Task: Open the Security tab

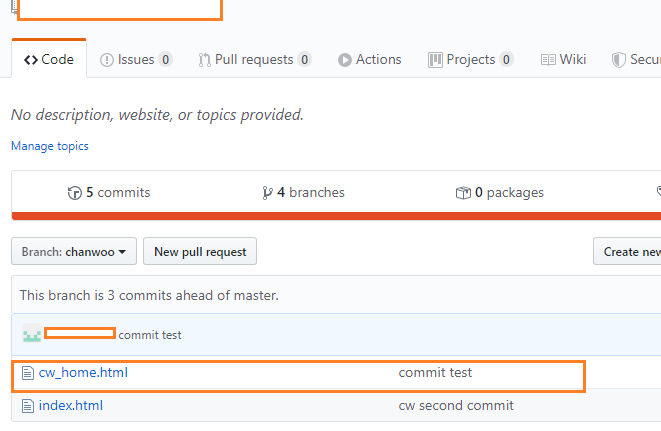Action: [636, 59]
